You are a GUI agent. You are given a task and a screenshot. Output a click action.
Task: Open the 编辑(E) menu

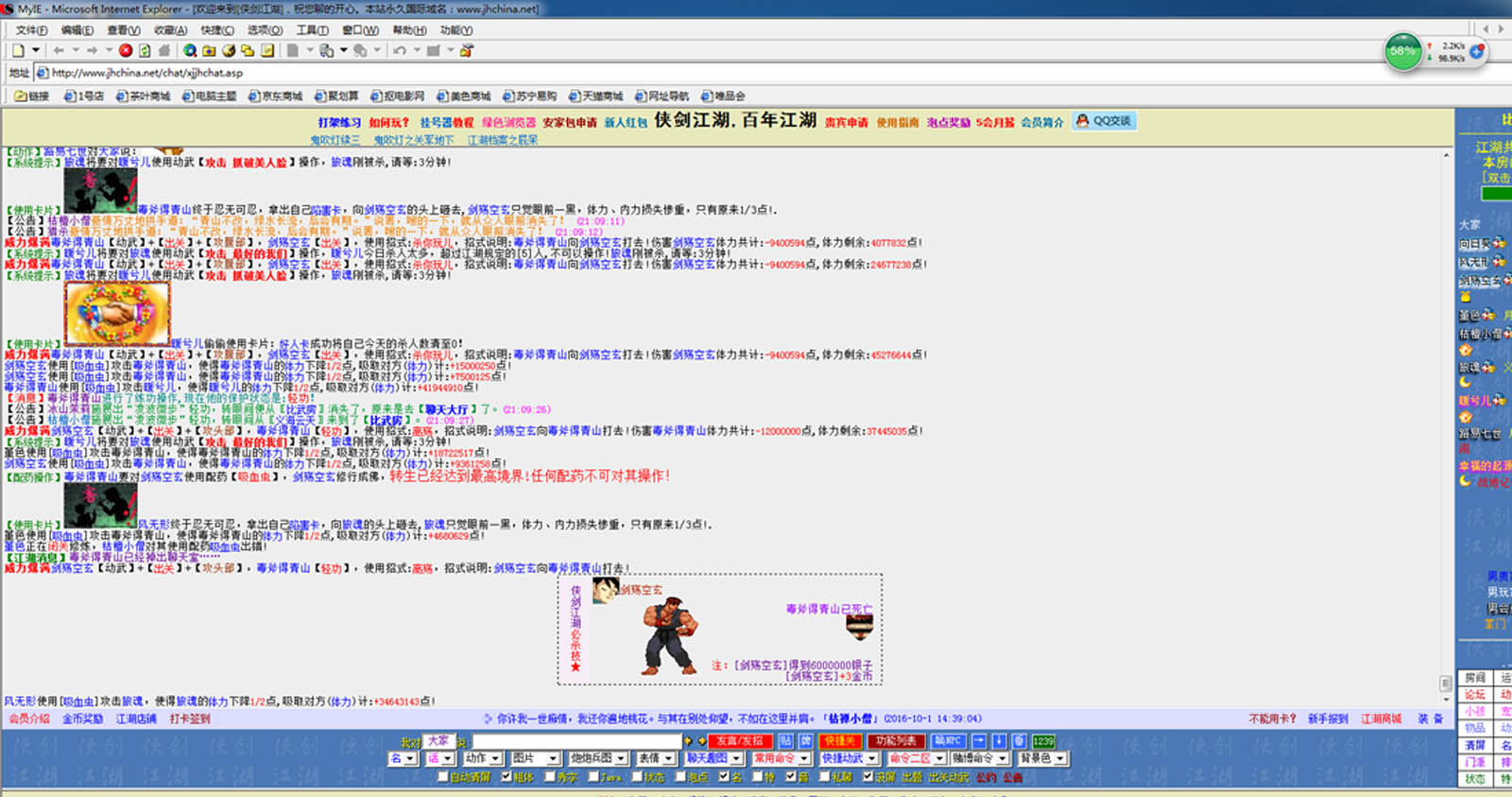pyautogui.click(x=77, y=30)
